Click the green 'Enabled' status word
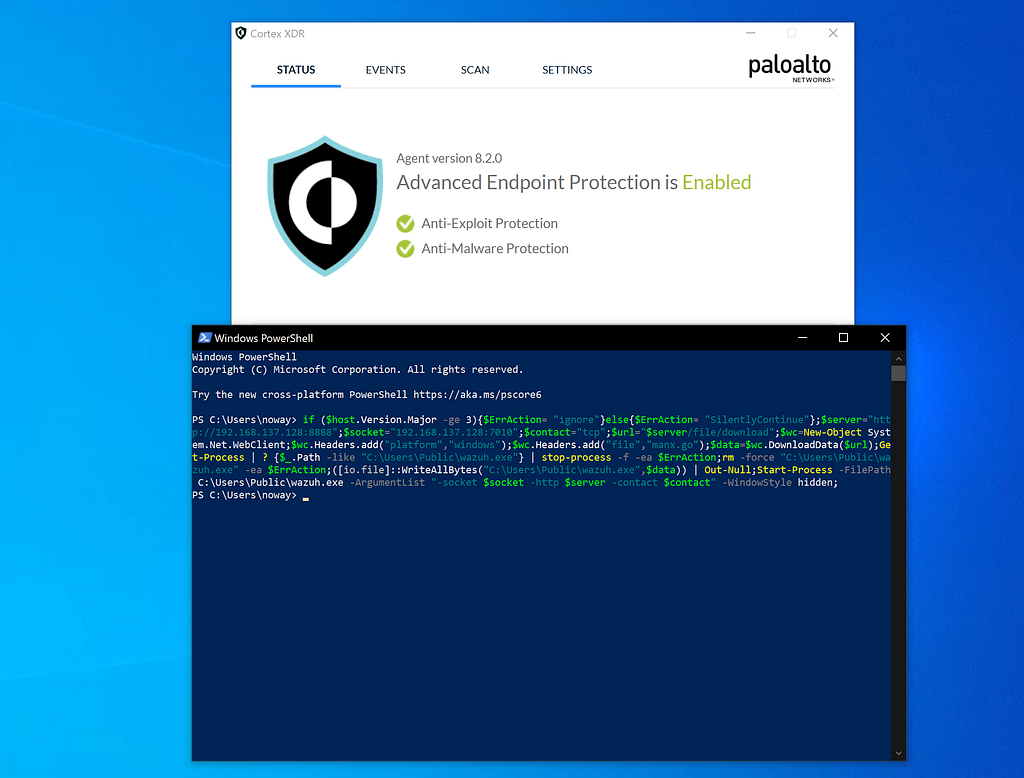The image size is (1024, 778). pos(716,182)
